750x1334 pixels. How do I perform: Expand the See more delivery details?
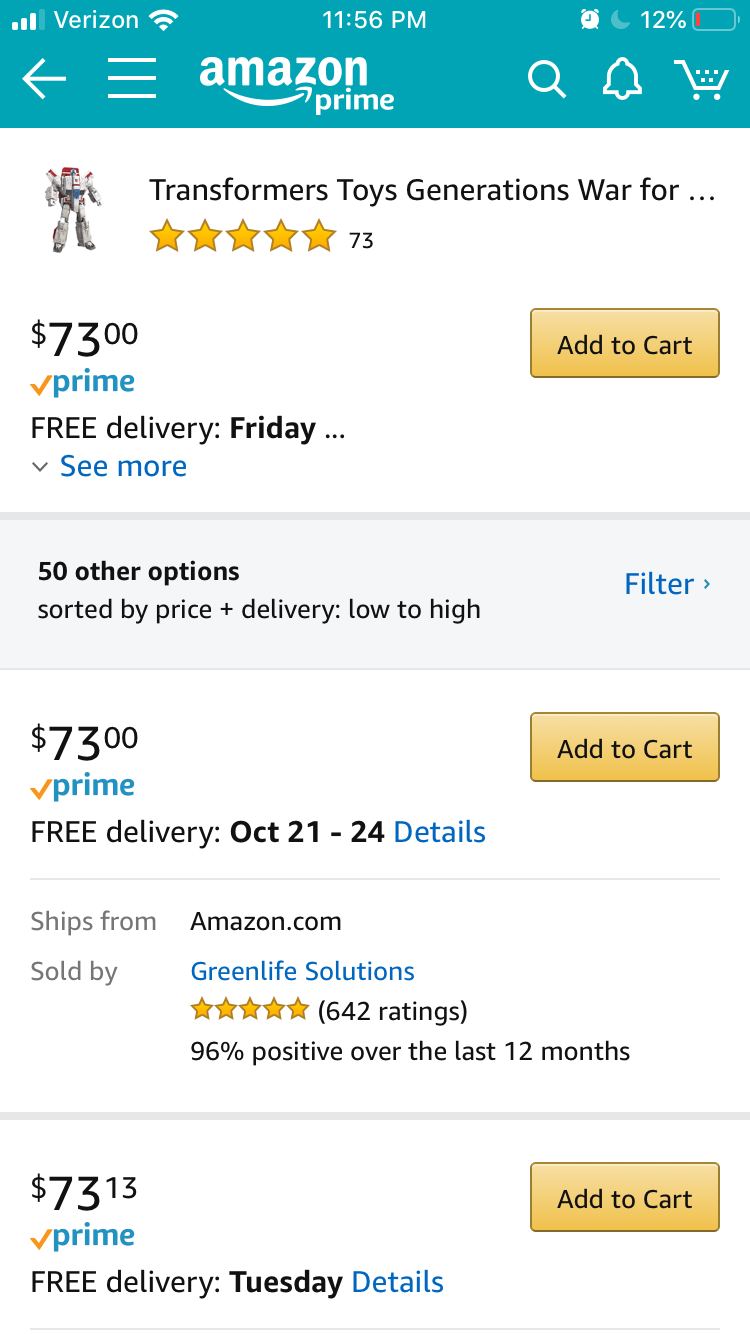122,466
